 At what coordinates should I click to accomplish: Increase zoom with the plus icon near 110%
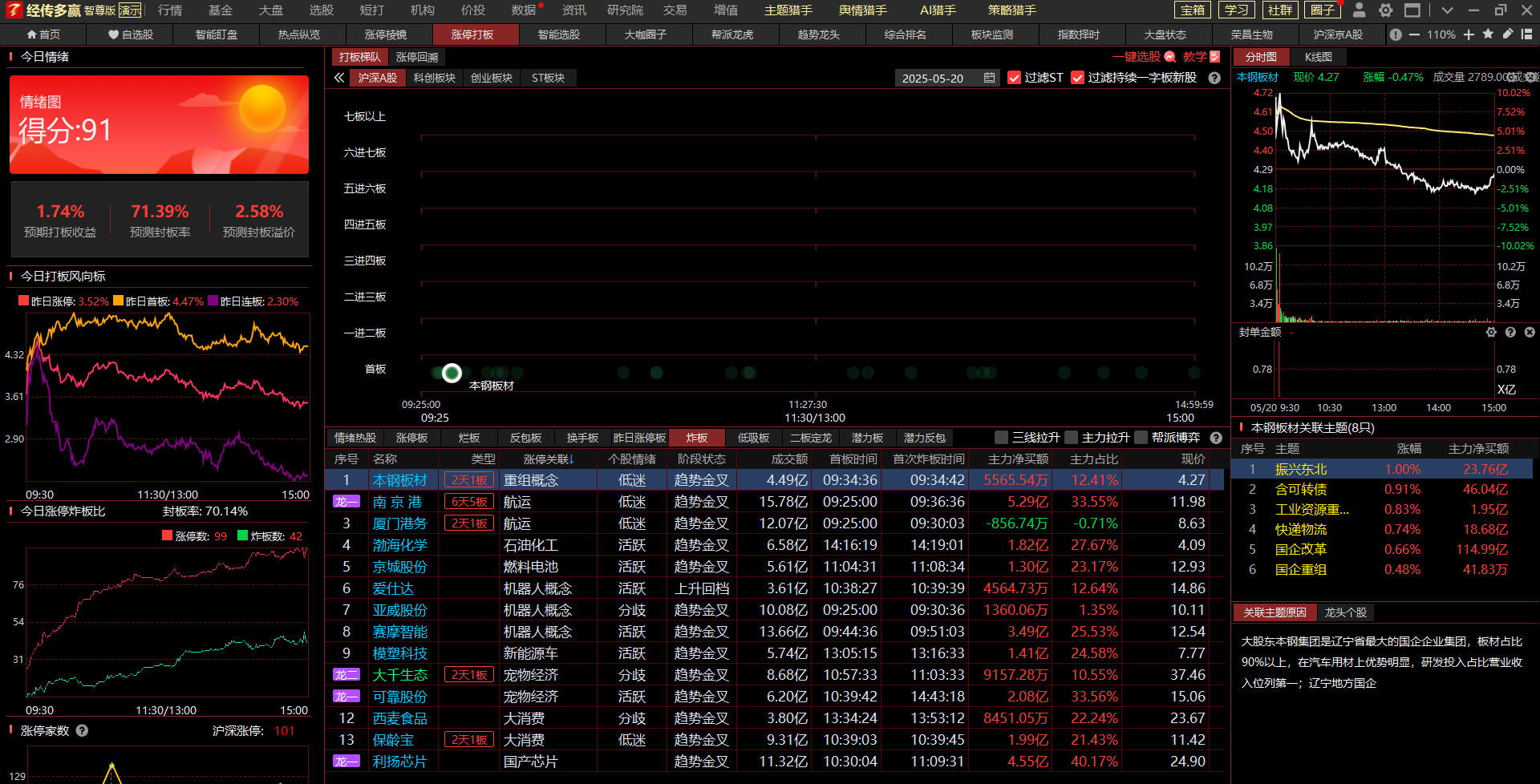(x=1469, y=34)
